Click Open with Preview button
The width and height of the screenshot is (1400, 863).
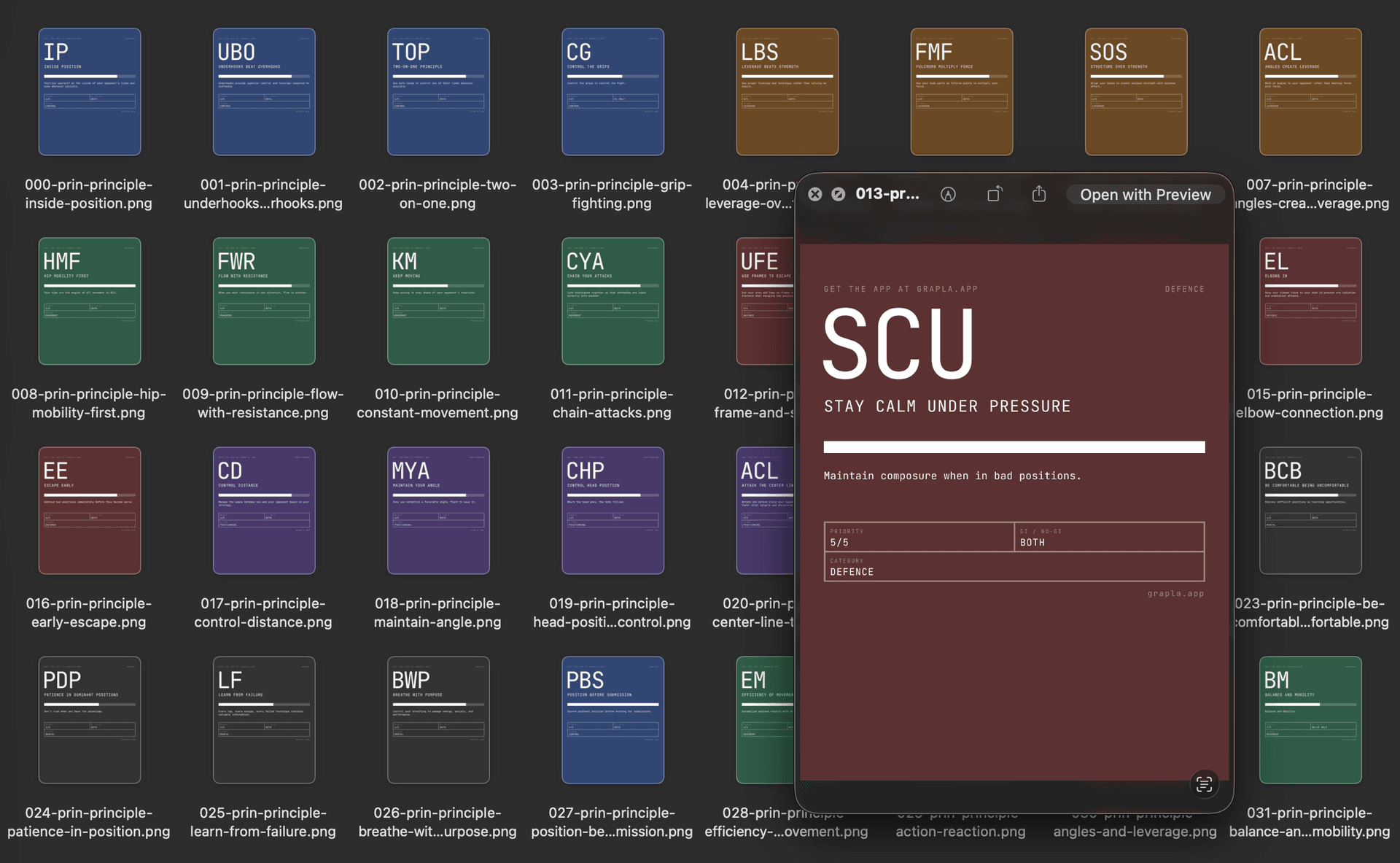(1145, 195)
